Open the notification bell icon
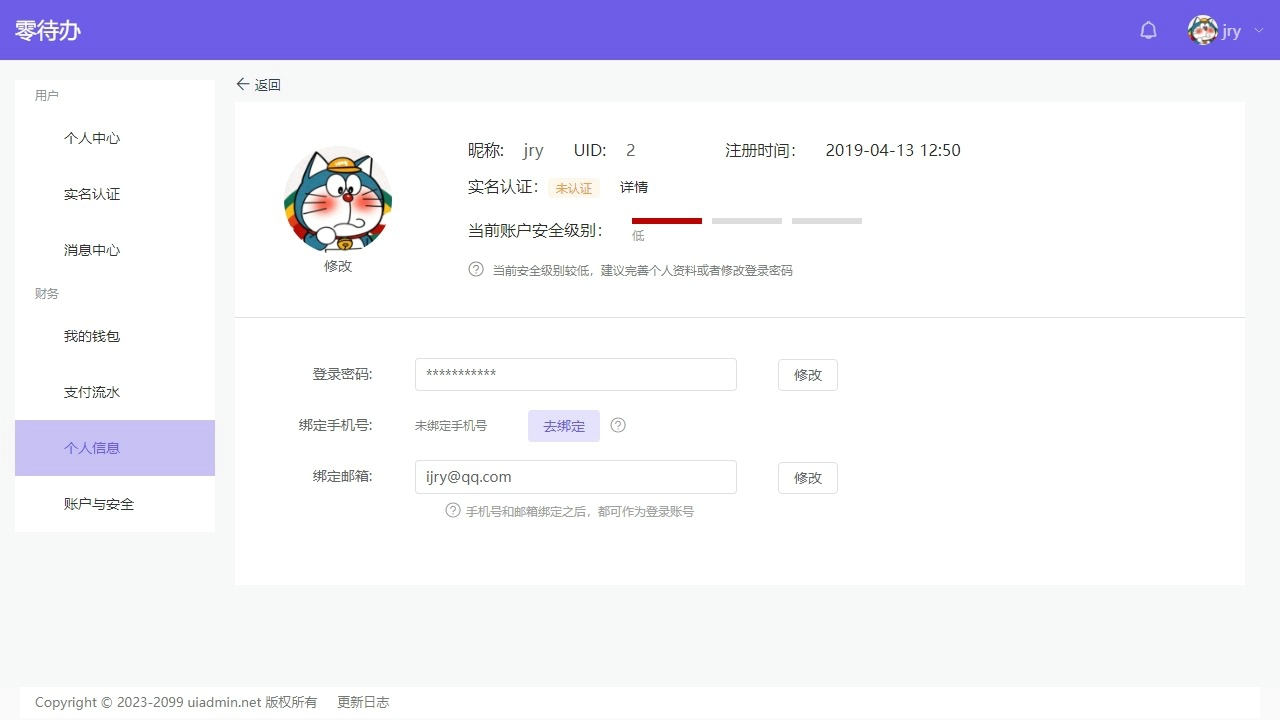This screenshot has height=720, width=1280. coord(1148,31)
